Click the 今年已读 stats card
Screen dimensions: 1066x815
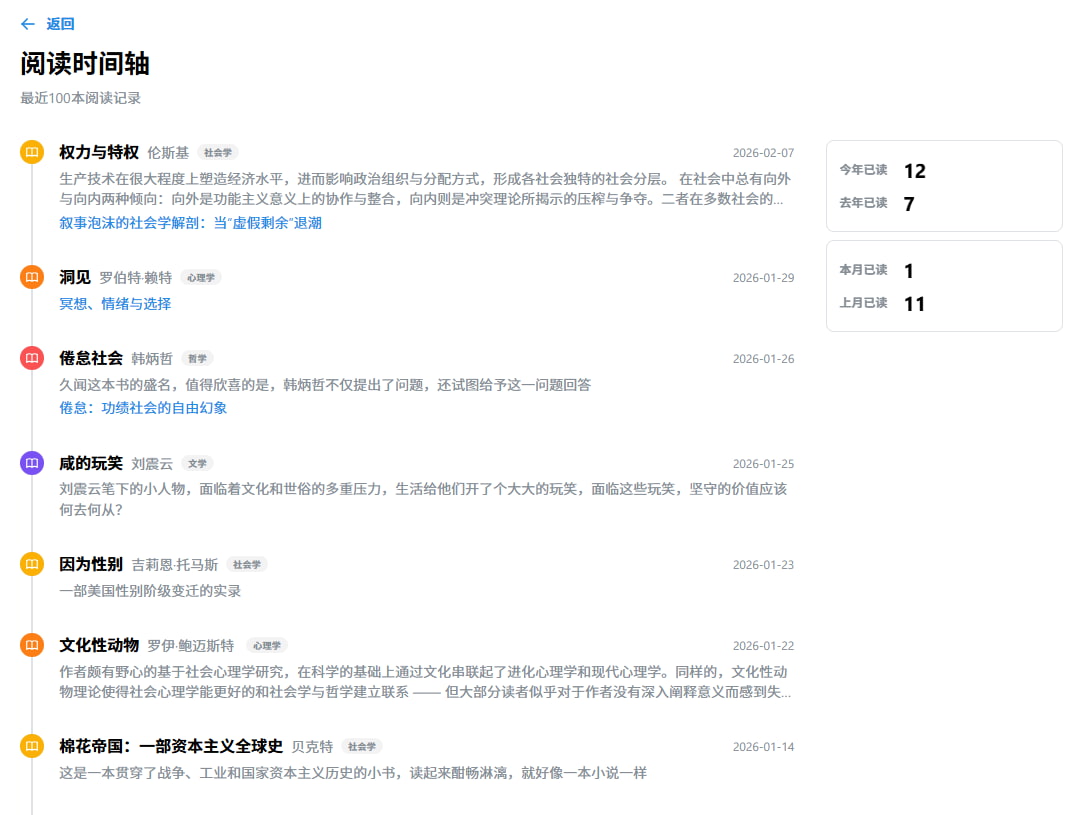tap(943, 186)
